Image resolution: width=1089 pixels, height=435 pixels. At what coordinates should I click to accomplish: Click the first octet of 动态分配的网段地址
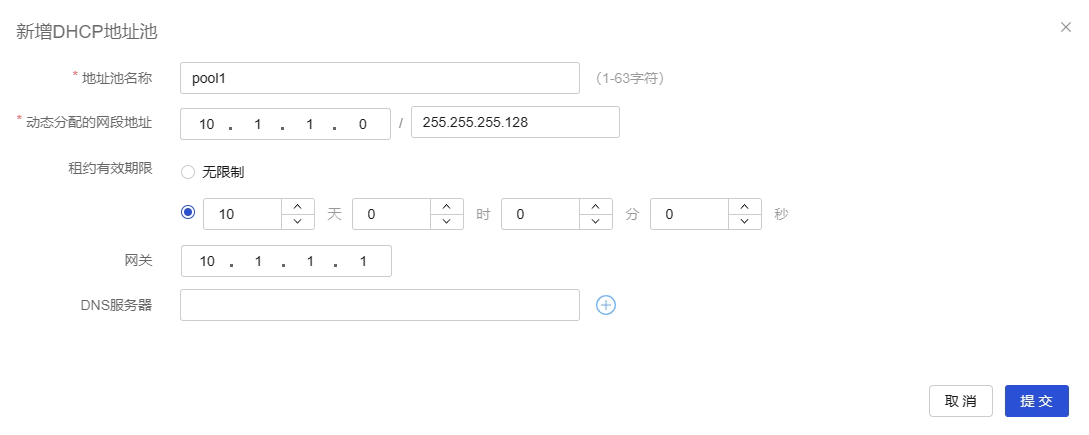tap(207, 125)
